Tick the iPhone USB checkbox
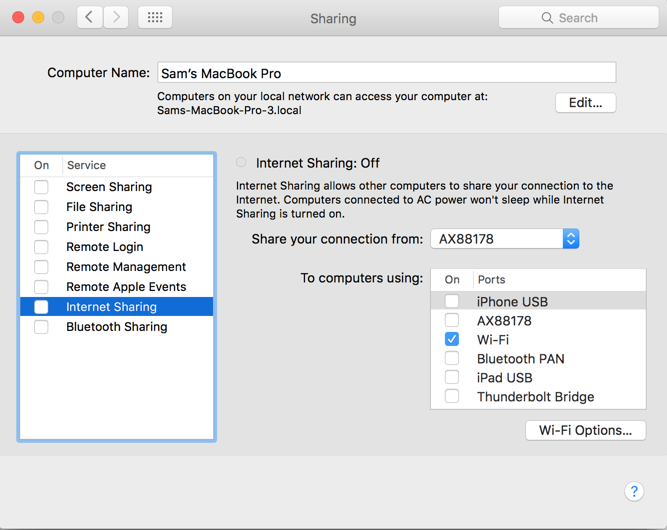Image resolution: width=667 pixels, height=530 pixels. click(x=452, y=301)
